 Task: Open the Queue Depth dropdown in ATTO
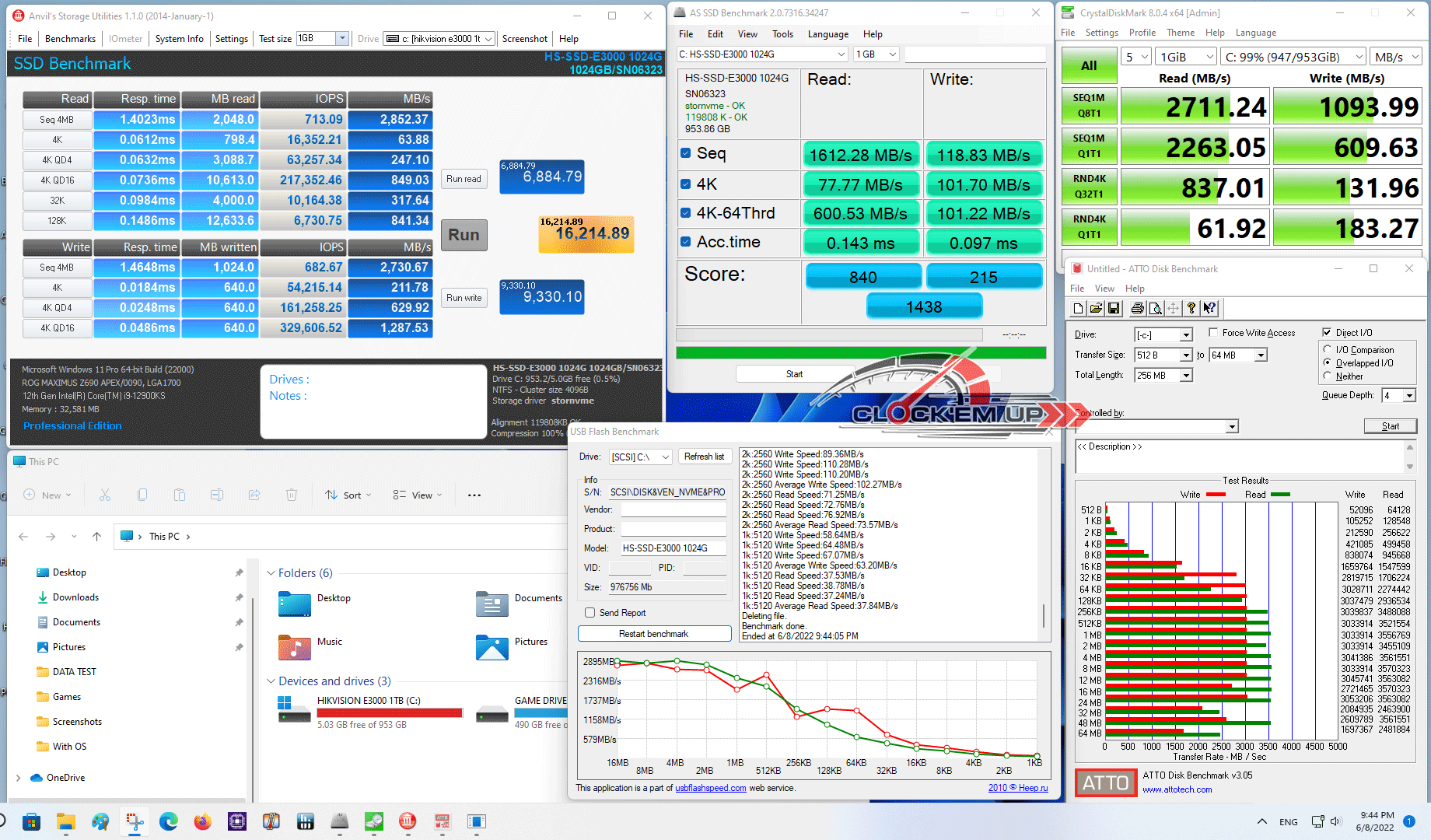tap(1409, 396)
